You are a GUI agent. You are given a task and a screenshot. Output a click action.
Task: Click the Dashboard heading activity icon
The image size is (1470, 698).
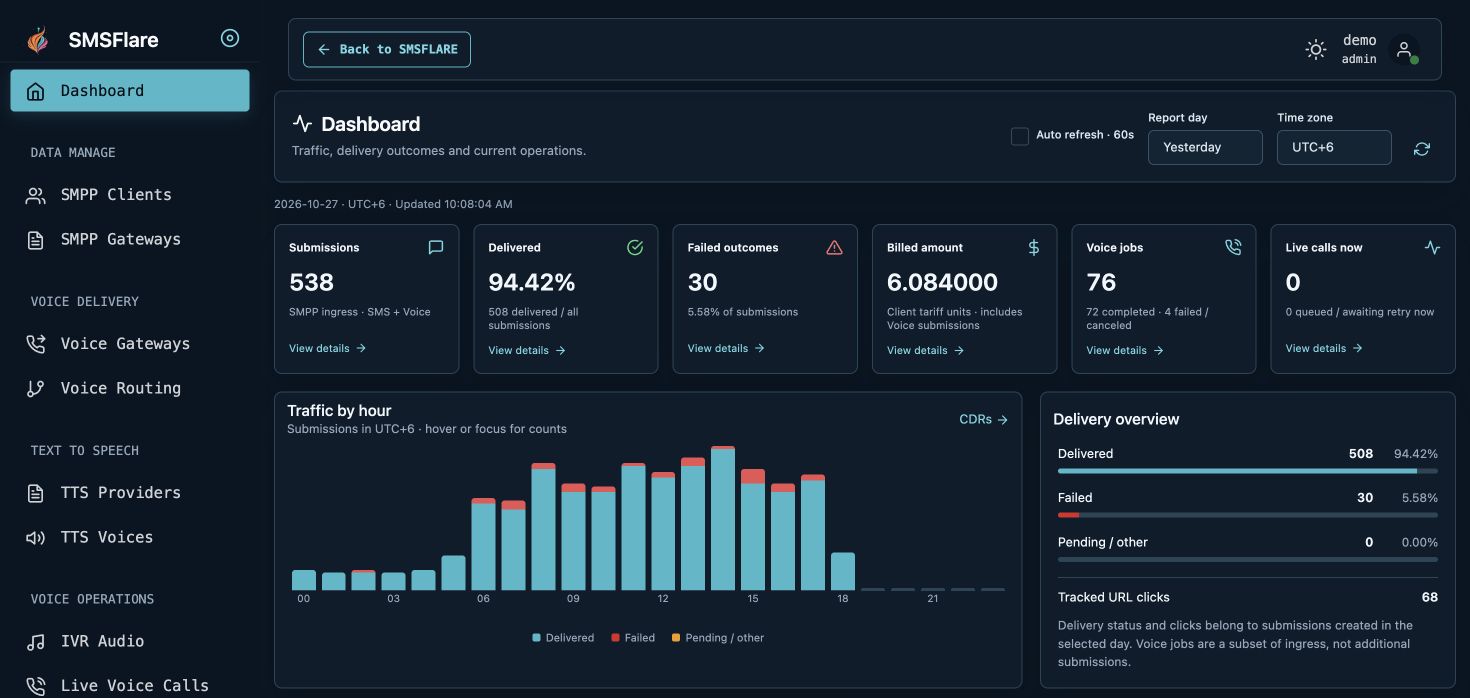(x=302, y=124)
